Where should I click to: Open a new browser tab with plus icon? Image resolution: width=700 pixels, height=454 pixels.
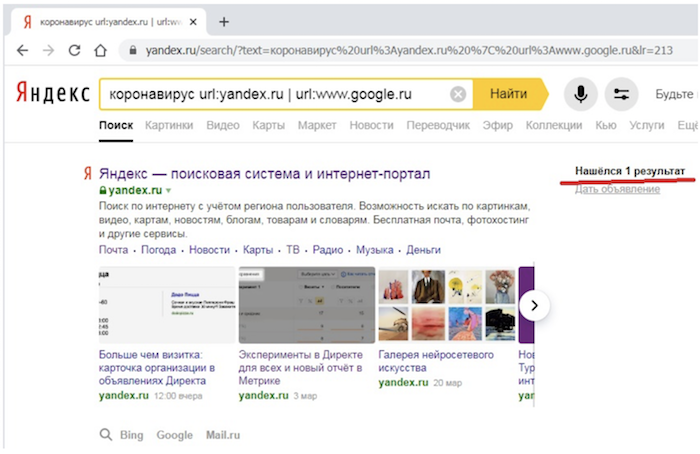click(224, 22)
